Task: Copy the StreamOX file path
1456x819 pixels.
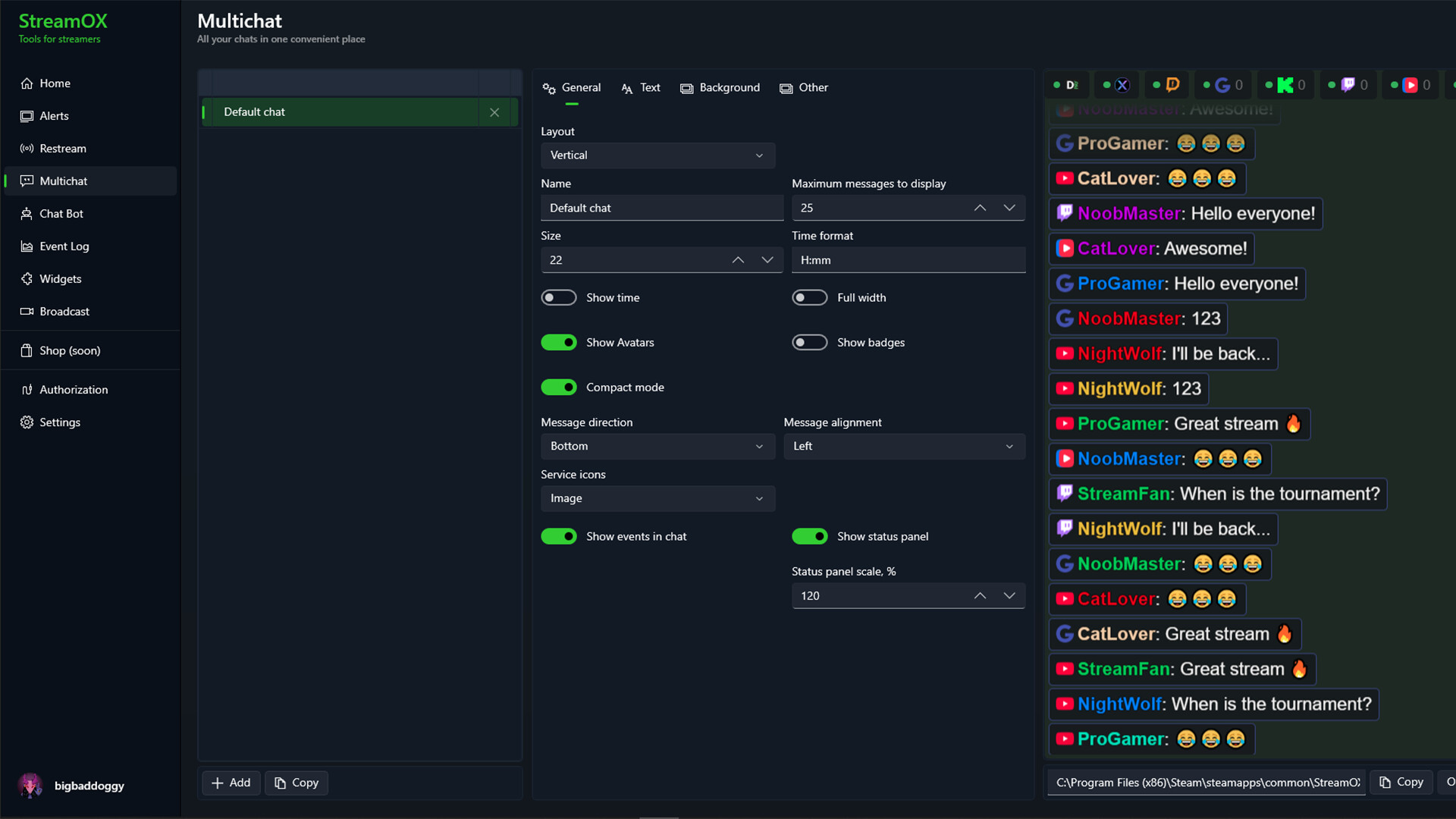Action: click(1401, 783)
